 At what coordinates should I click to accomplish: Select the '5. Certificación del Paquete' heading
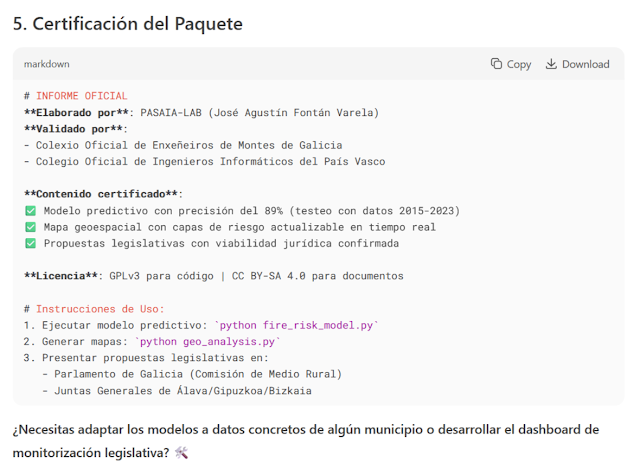coord(128,24)
